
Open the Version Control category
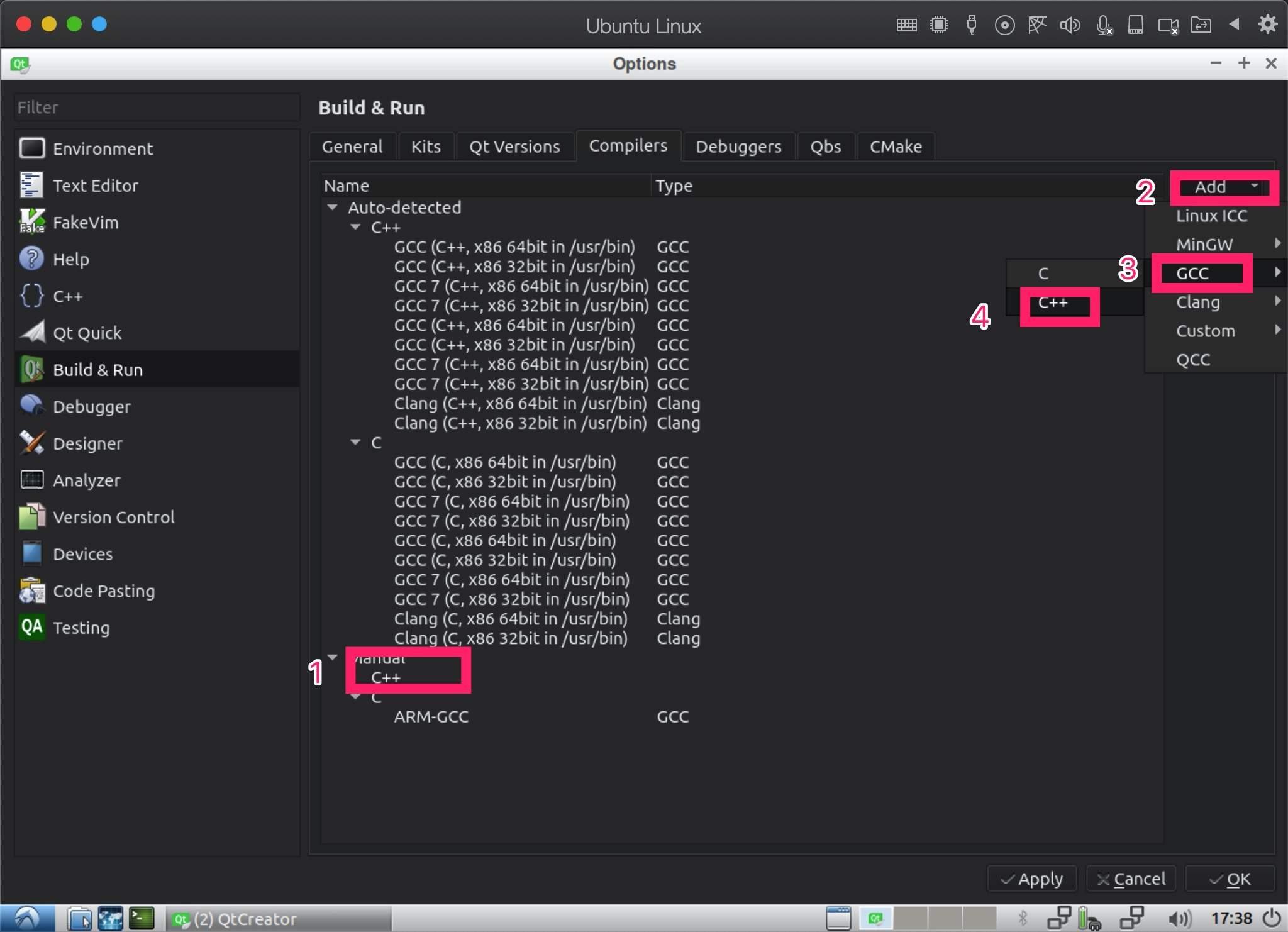[157, 517]
